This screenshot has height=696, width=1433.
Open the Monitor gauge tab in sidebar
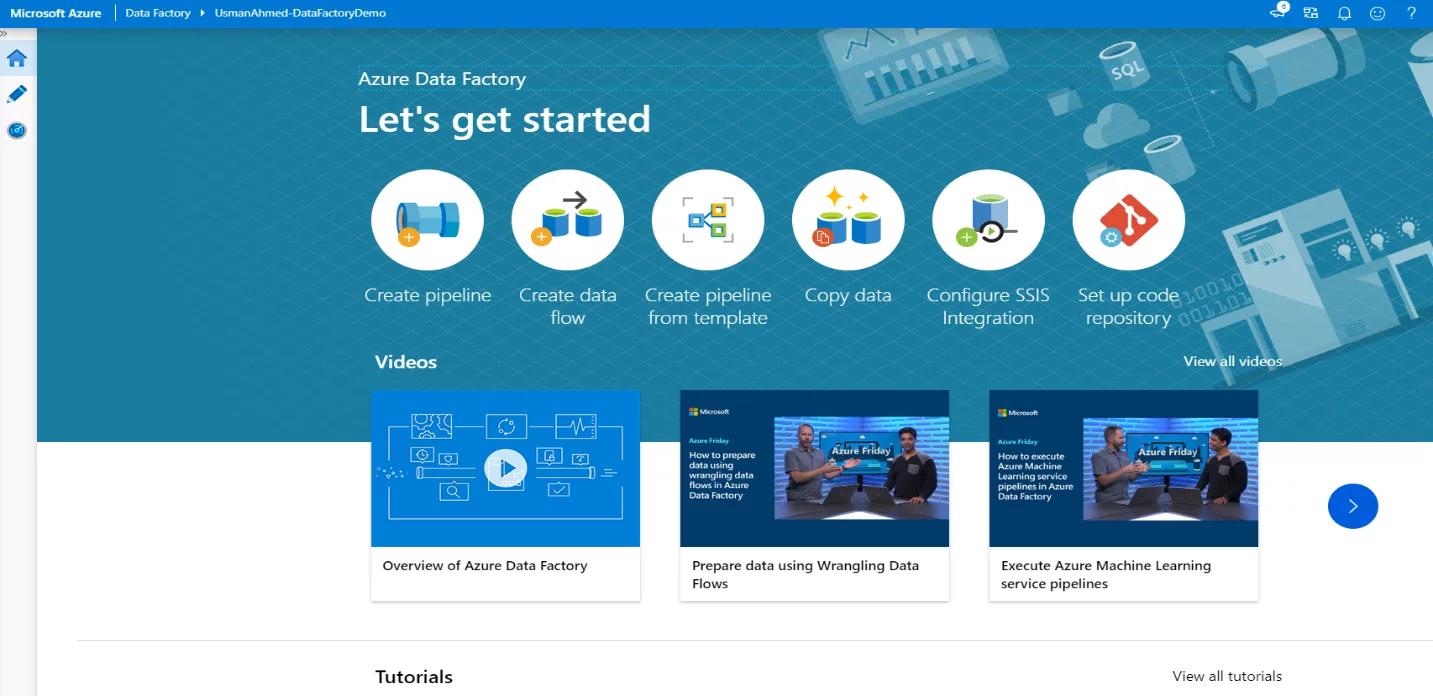(17, 130)
